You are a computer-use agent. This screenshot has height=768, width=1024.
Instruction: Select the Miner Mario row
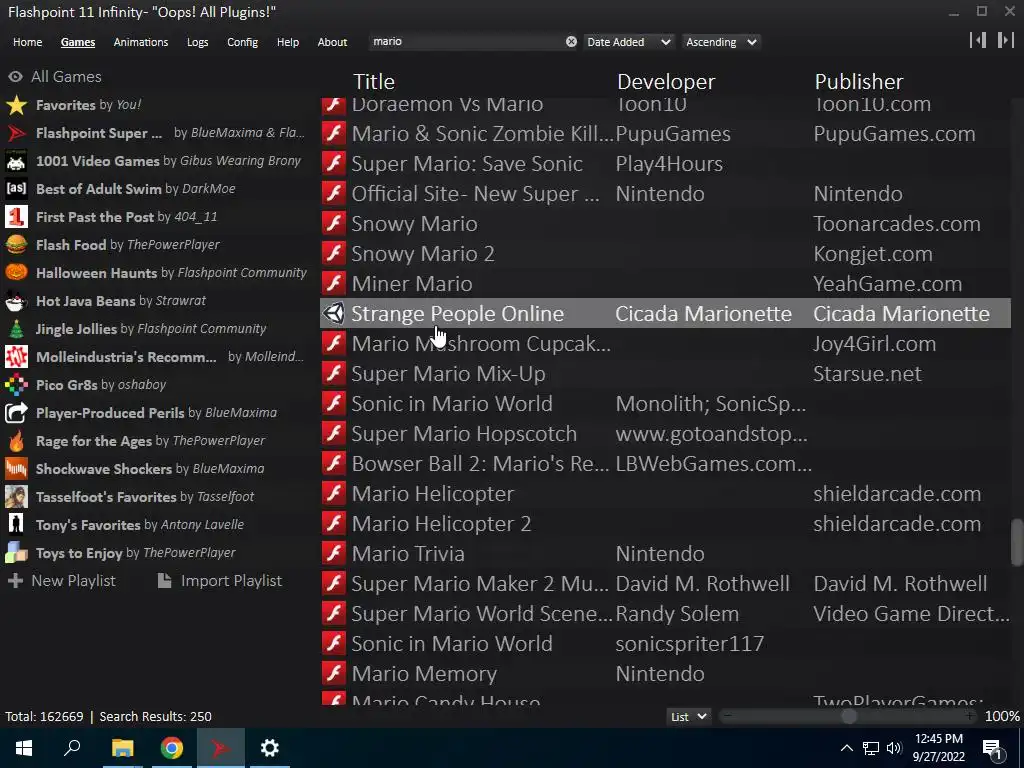tap(665, 283)
